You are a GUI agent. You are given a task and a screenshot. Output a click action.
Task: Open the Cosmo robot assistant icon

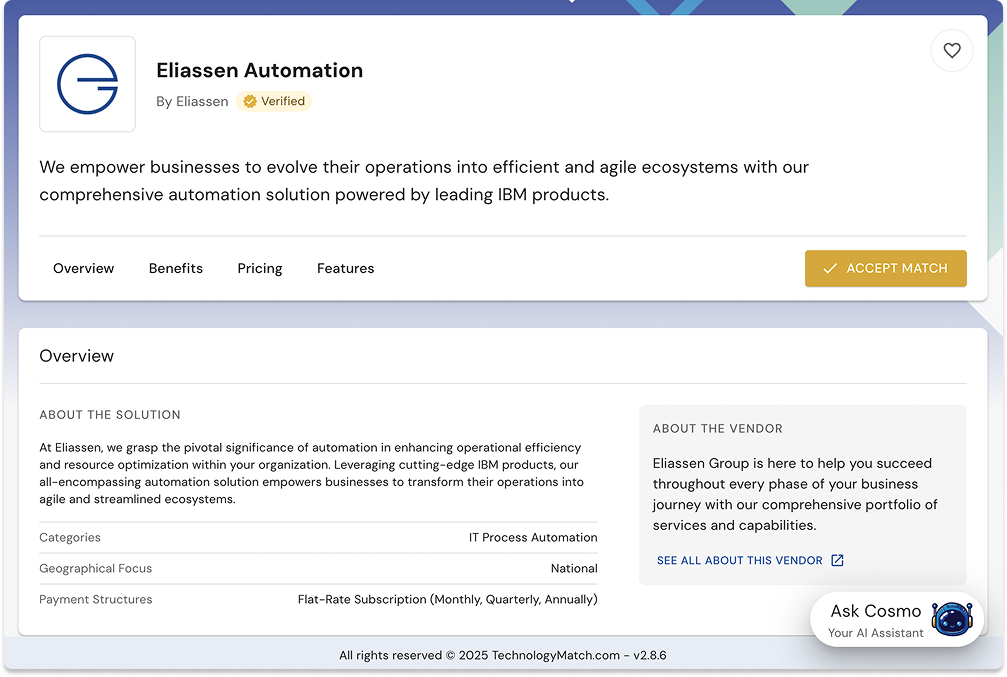point(952,619)
